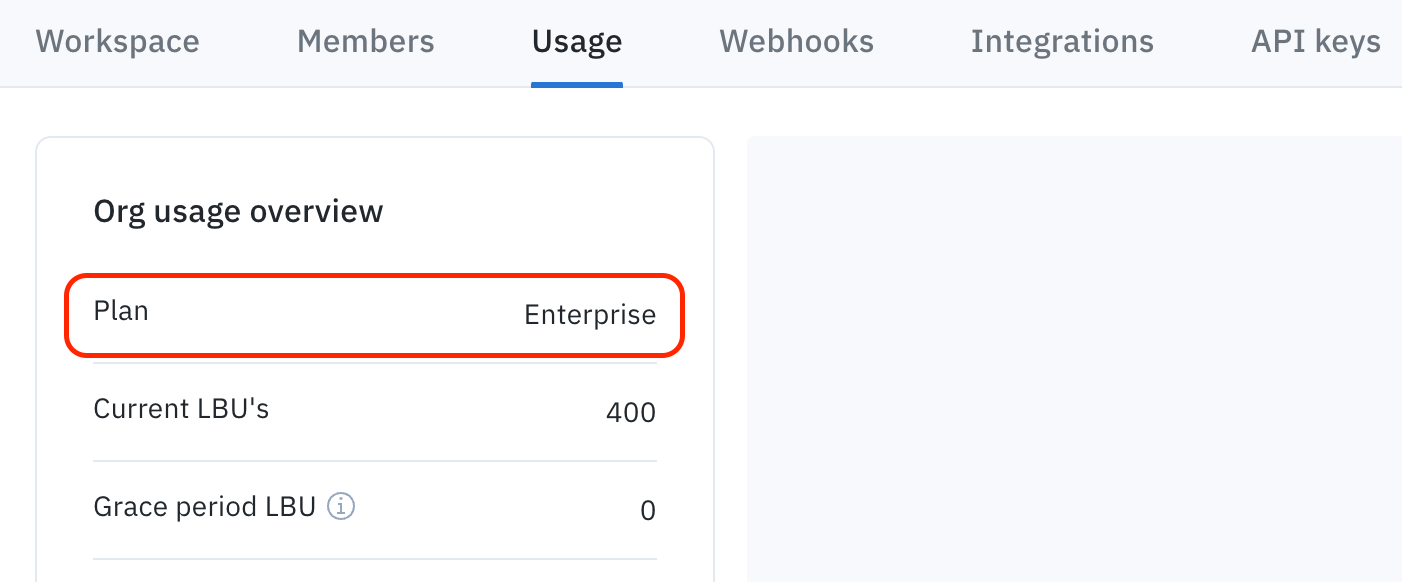The width and height of the screenshot is (1402, 582).
Task: Click the blue underline beneath Usage tab
Action: 577,84
